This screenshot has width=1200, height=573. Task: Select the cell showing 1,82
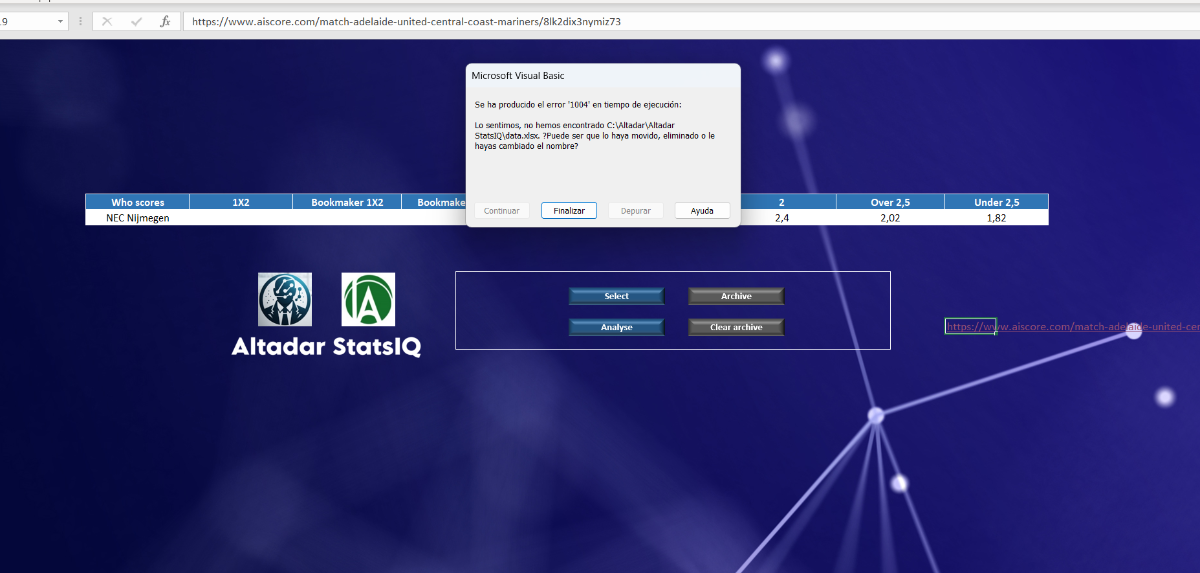[997, 217]
